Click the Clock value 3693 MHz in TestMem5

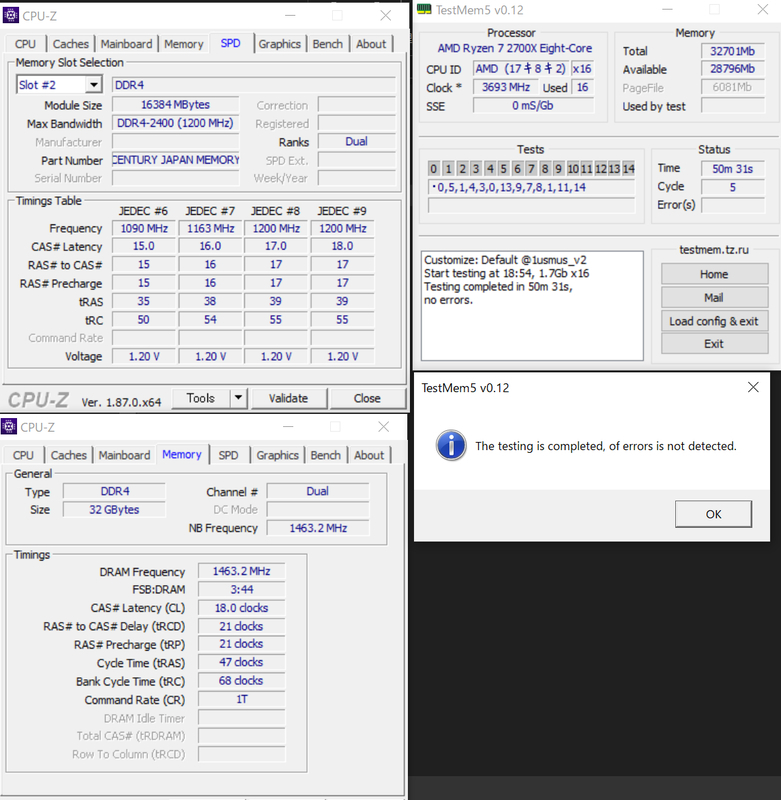point(506,87)
